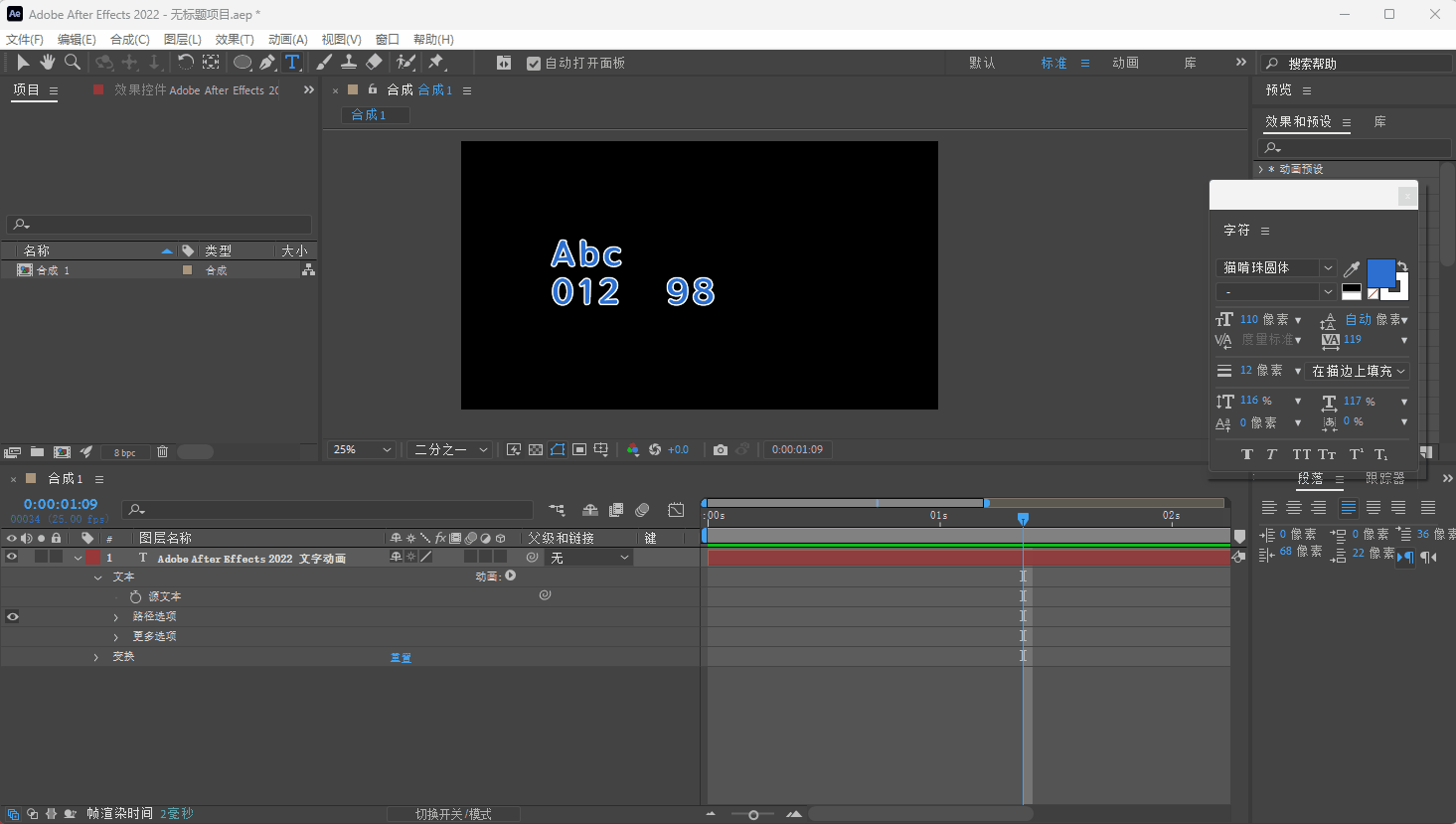Click the reset exposure icon

[655, 450]
